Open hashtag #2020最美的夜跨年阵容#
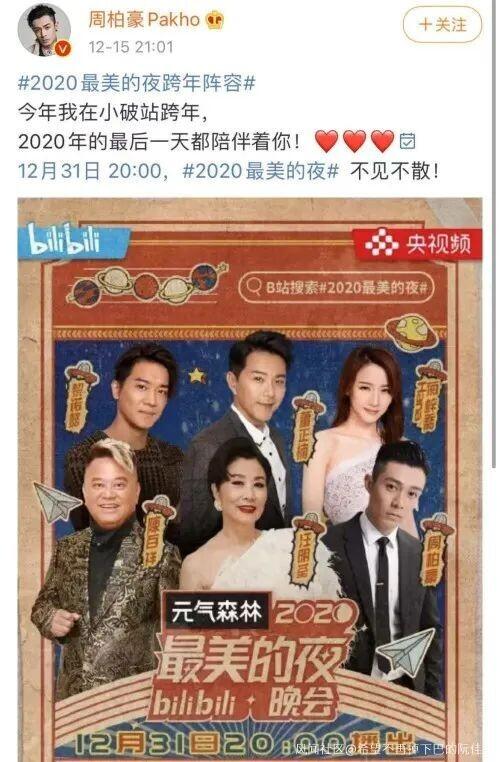500x762 pixels. [137, 84]
